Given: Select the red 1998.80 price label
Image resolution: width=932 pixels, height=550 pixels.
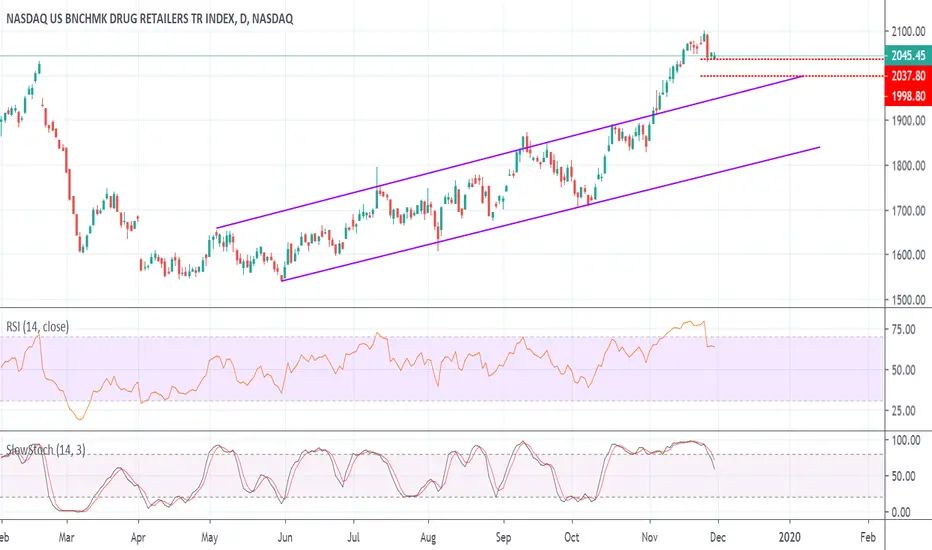Looking at the screenshot, I should tap(908, 96).
